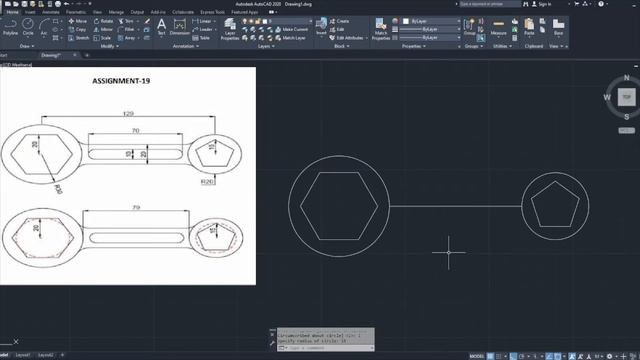Add a new drawing tab with plus

87,55
